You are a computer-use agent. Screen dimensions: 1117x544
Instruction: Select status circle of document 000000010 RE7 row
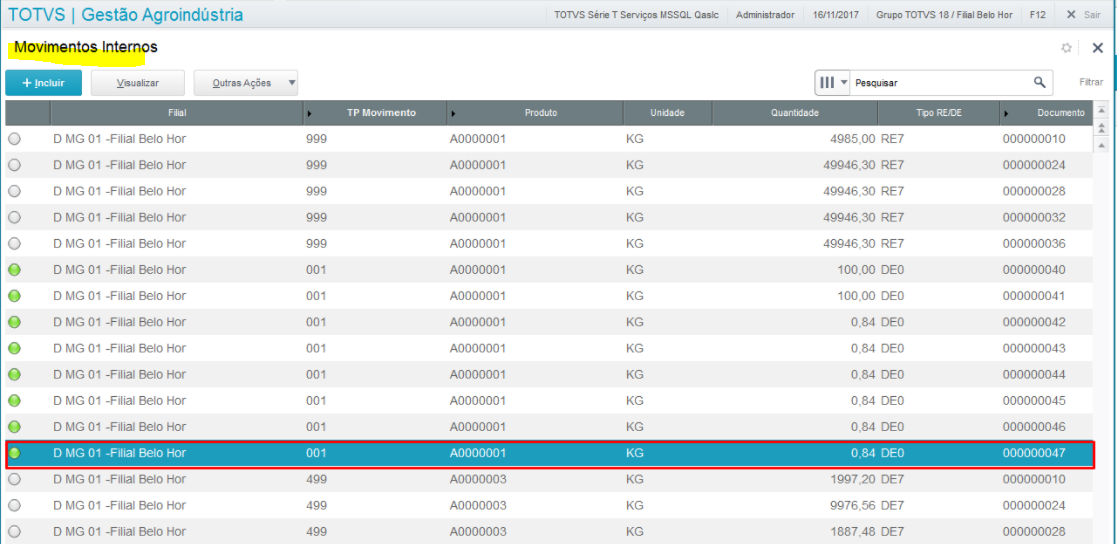click(14, 139)
